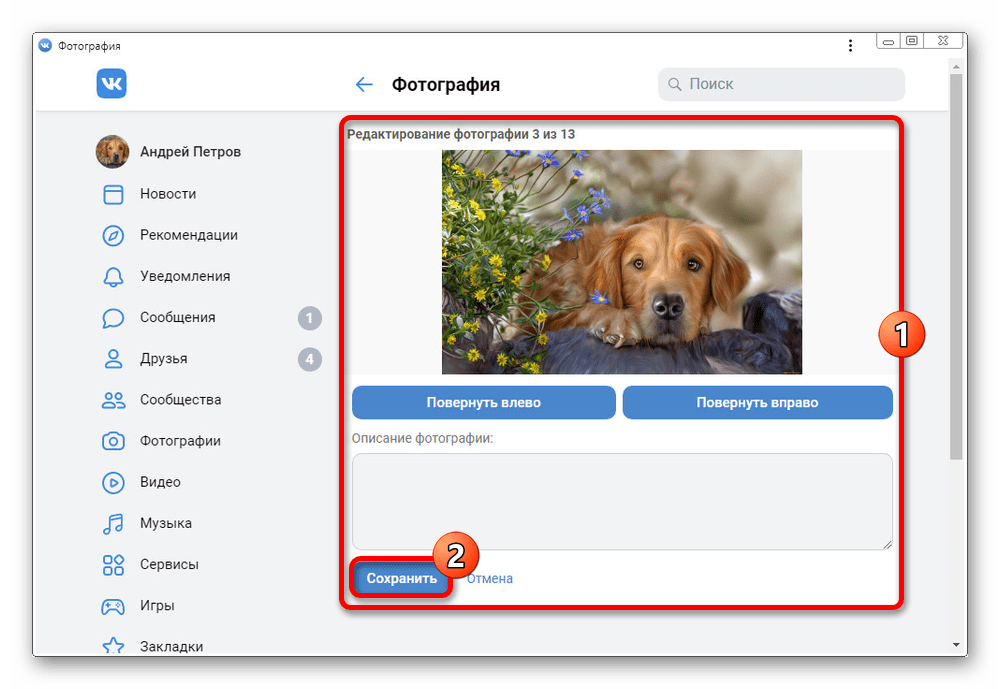Screen dimensions: 1000x689
Task: Open Андрей Петров profile avatar
Action: click(x=112, y=151)
